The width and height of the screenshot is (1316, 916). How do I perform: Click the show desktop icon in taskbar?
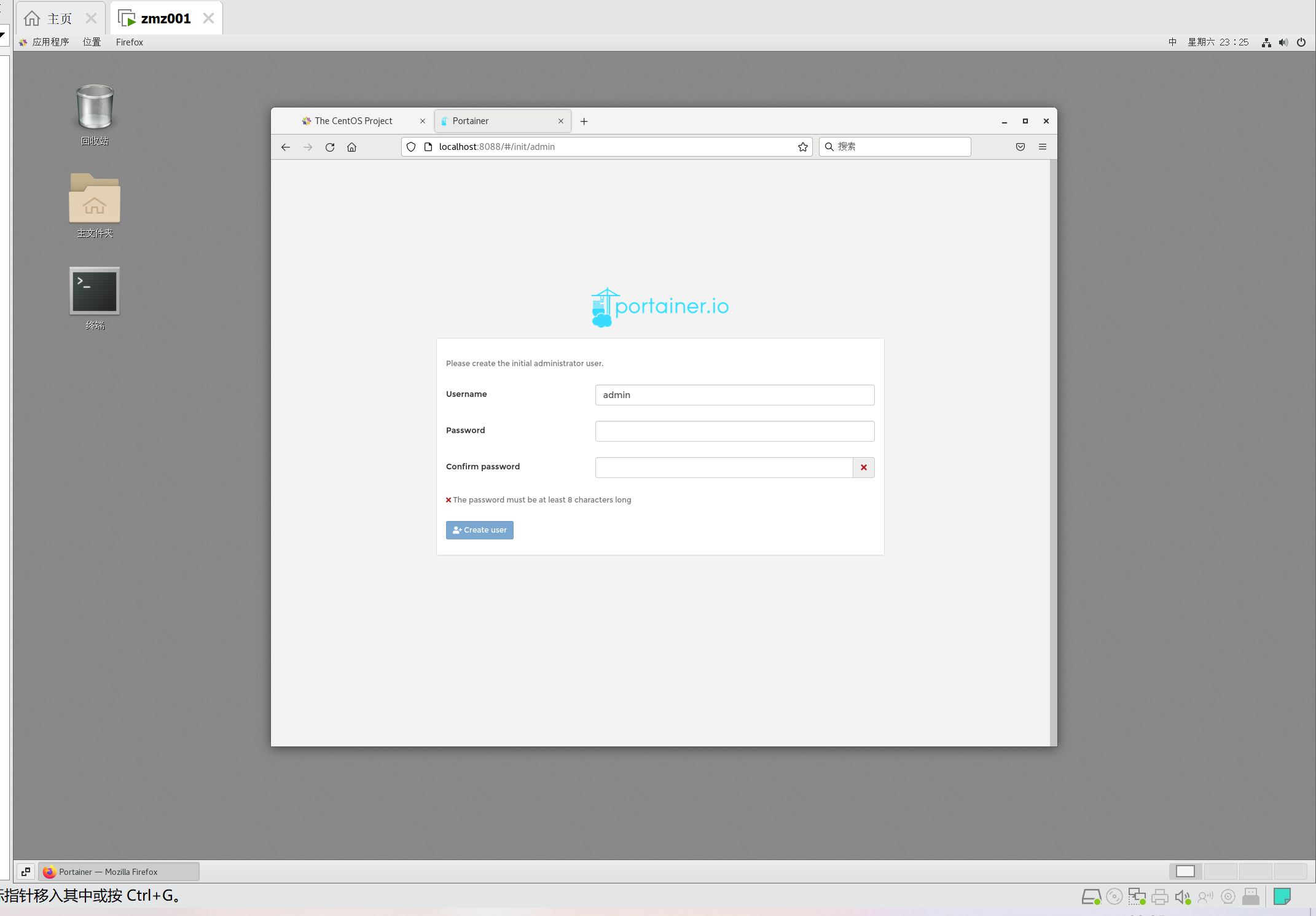click(x=26, y=872)
